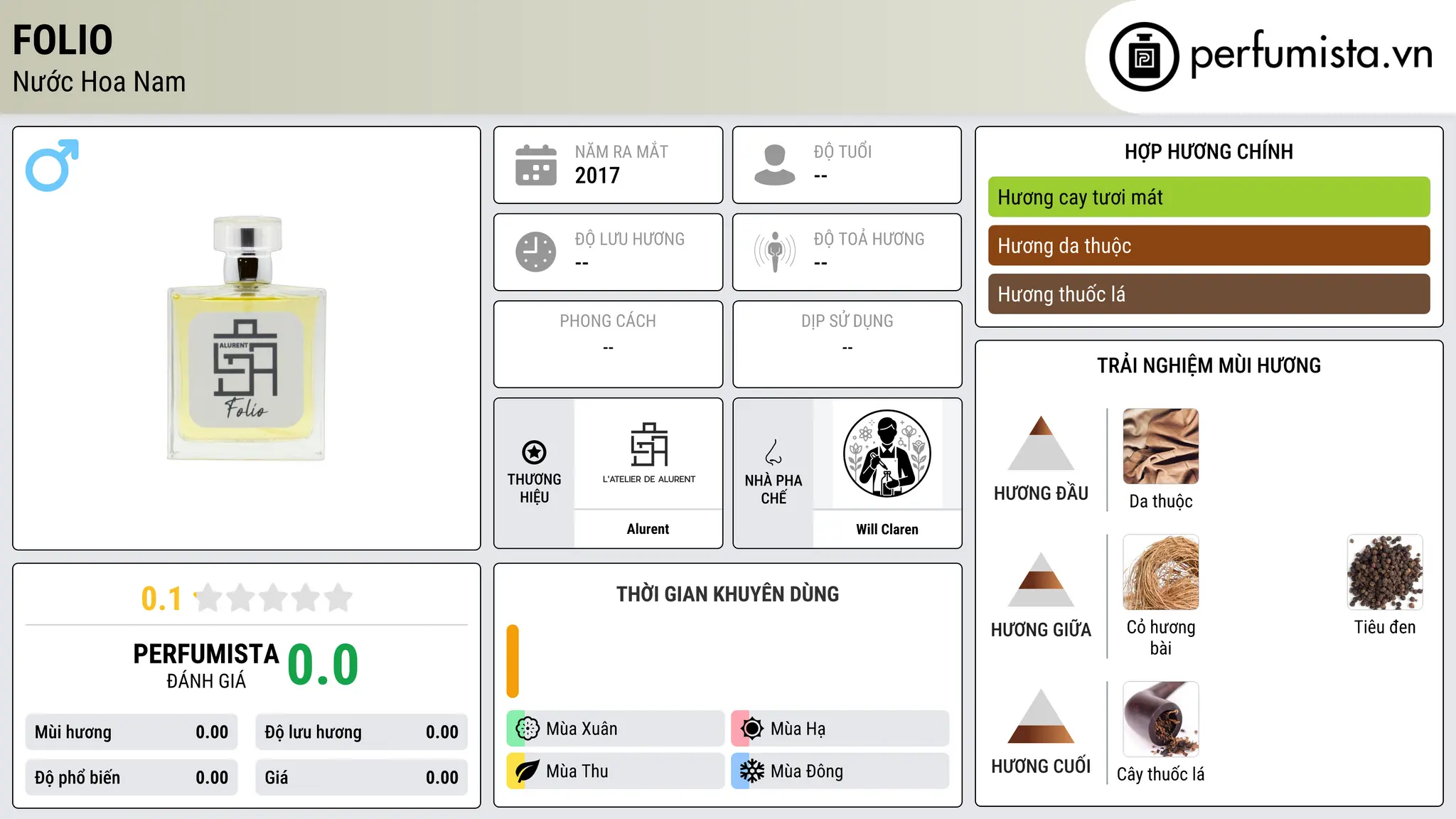
Task: Click the middle notes pyramid icon
Action: [x=1041, y=579]
